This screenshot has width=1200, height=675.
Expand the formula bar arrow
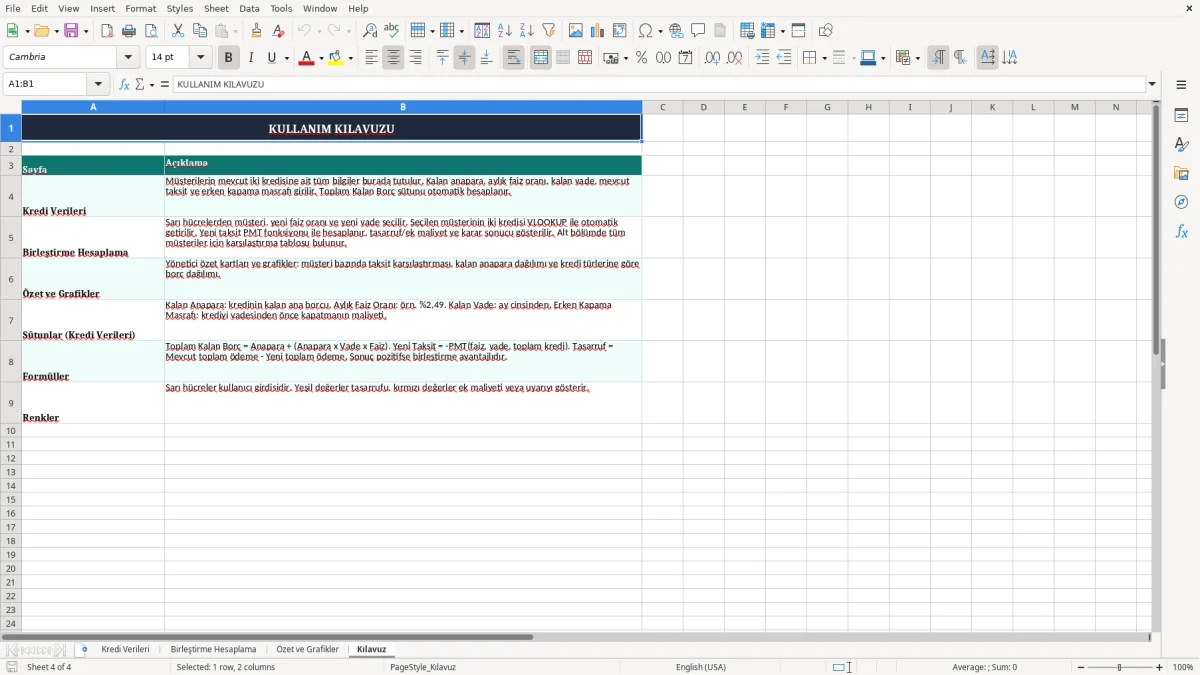click(x=1152, y=84)
